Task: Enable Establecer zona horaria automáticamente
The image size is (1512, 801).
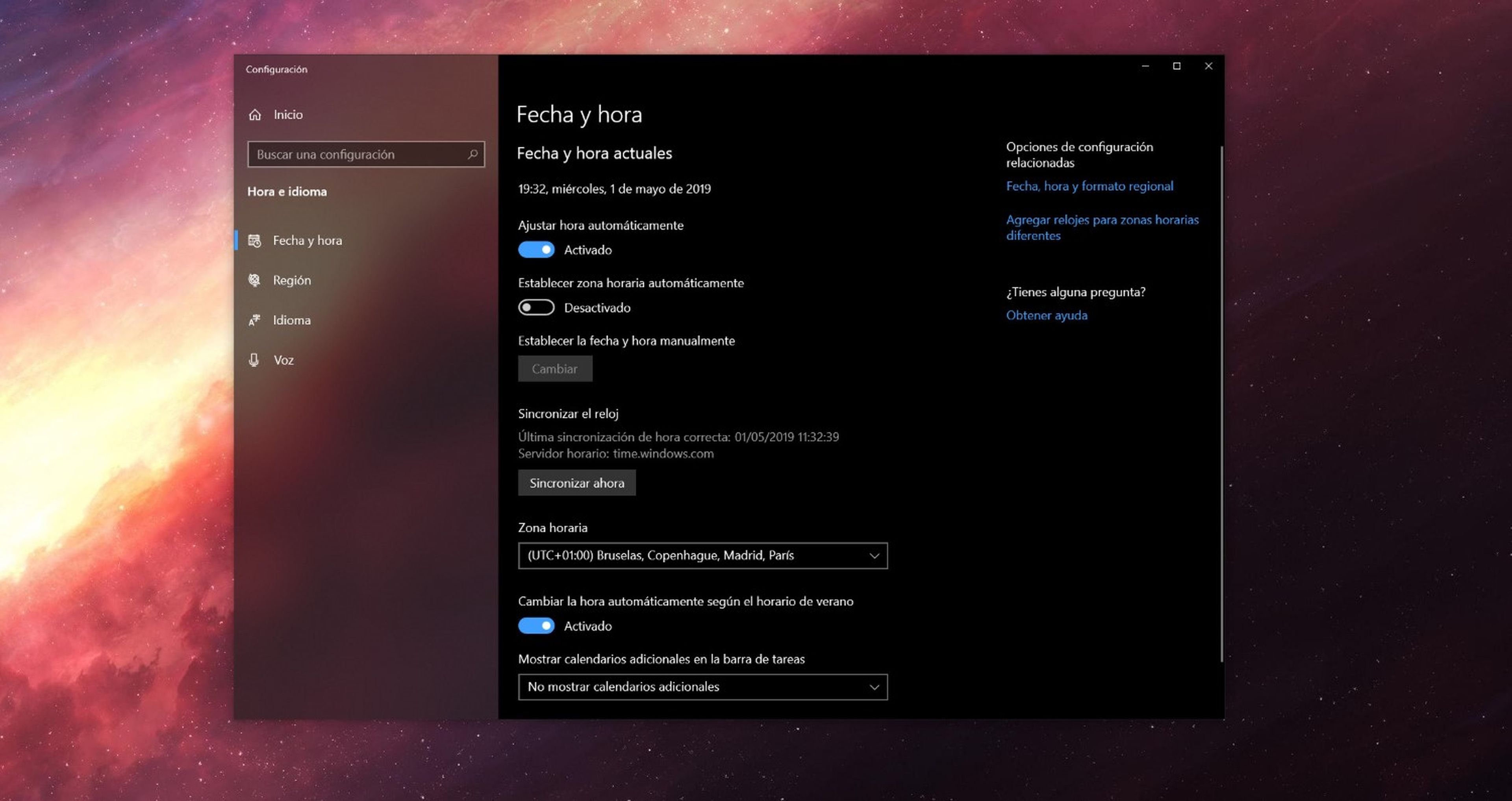Action: pos(536,307)
